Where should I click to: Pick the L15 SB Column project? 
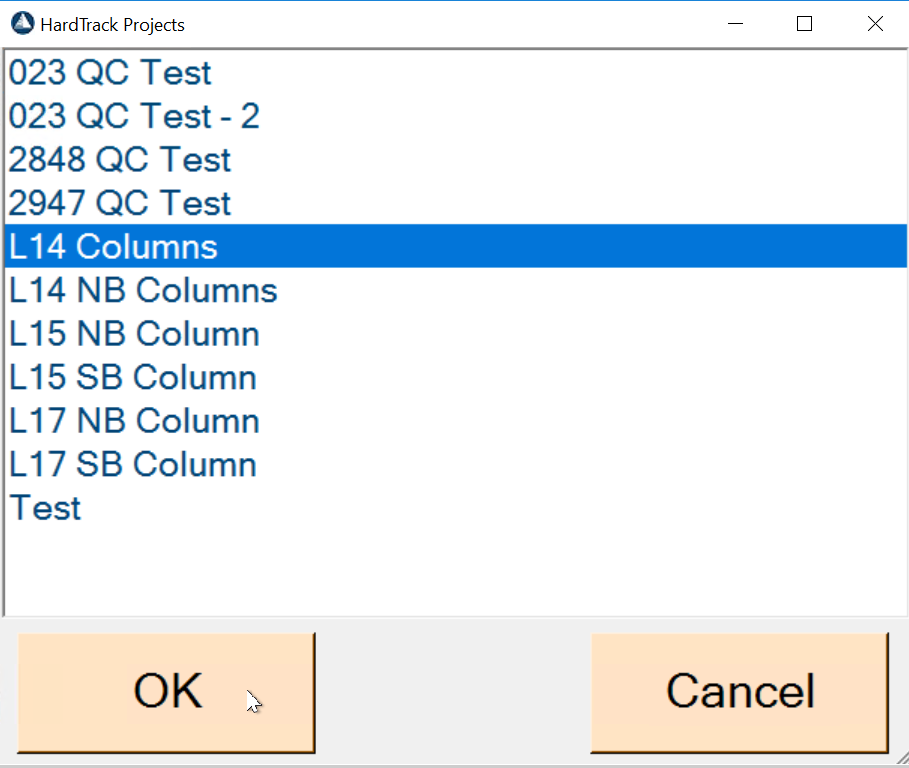tap(133, 378)
